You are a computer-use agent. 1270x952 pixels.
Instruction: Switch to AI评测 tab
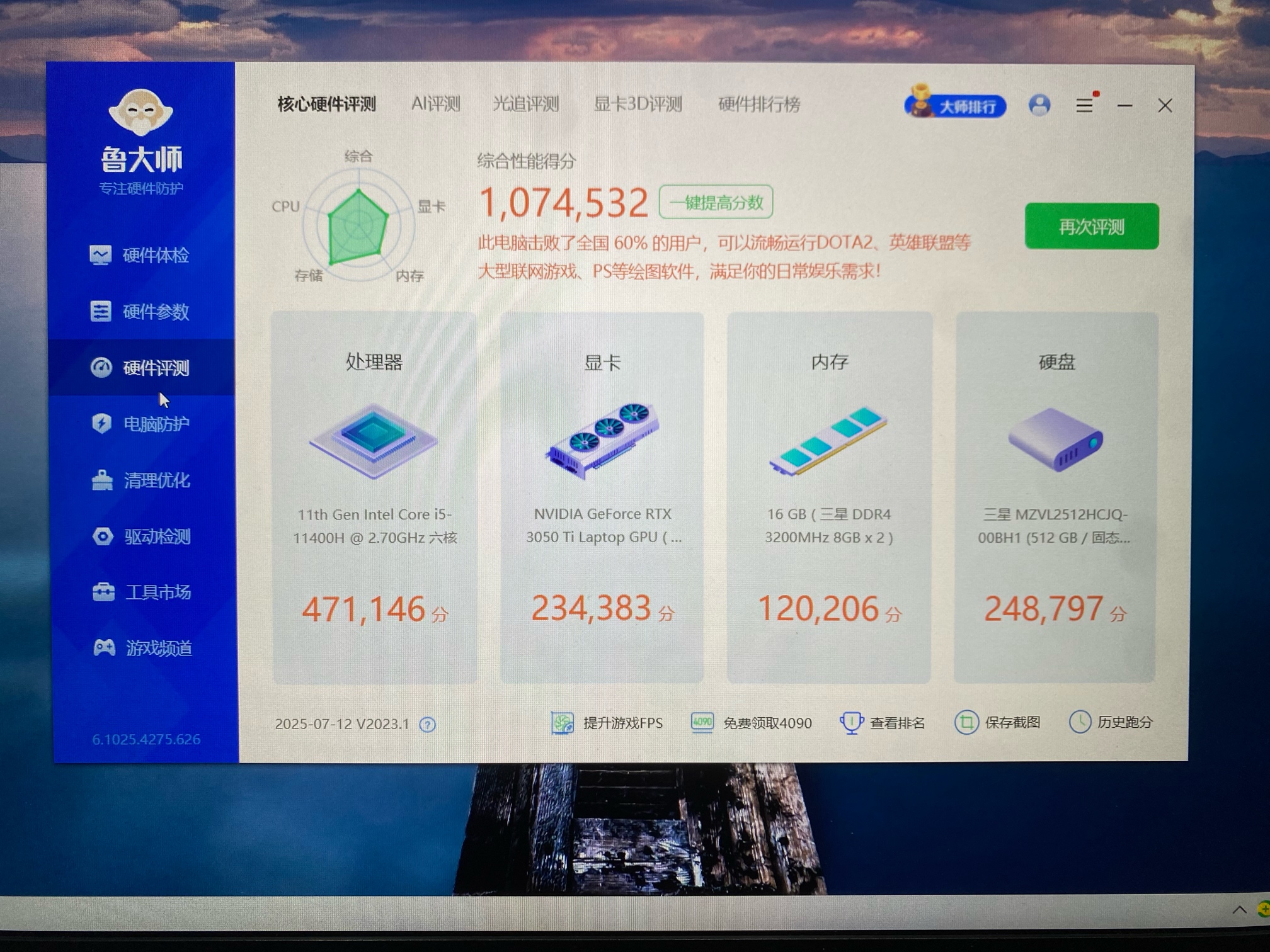click(435, 104)
